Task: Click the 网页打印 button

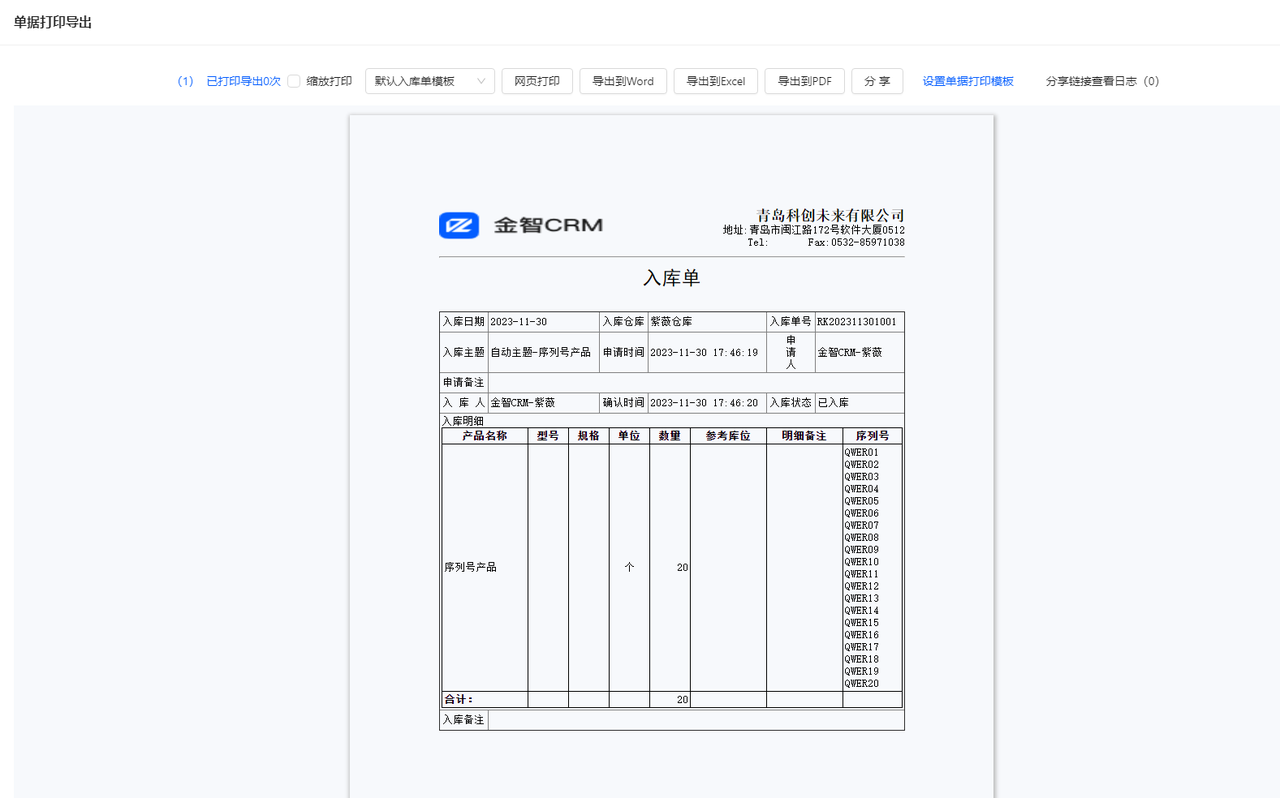Action: point(537,81)
